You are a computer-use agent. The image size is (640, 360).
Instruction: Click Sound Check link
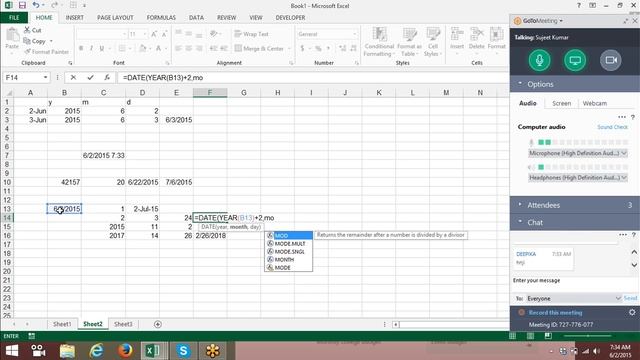pos(612,127)
